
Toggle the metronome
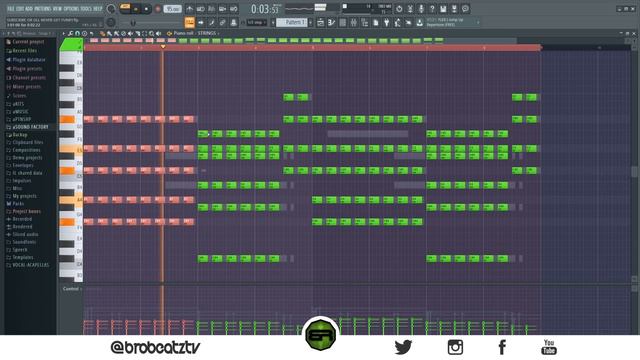[190, 9]
